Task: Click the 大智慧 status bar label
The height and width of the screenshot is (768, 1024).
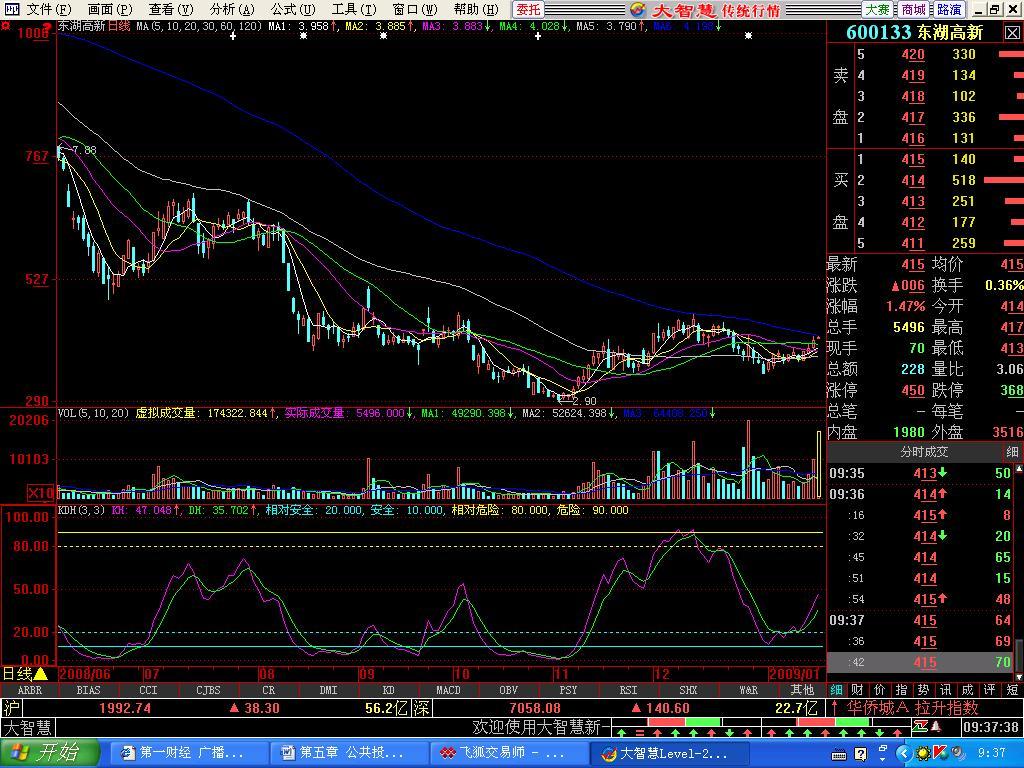Action: pyautogui.click(x=27, y=728)
